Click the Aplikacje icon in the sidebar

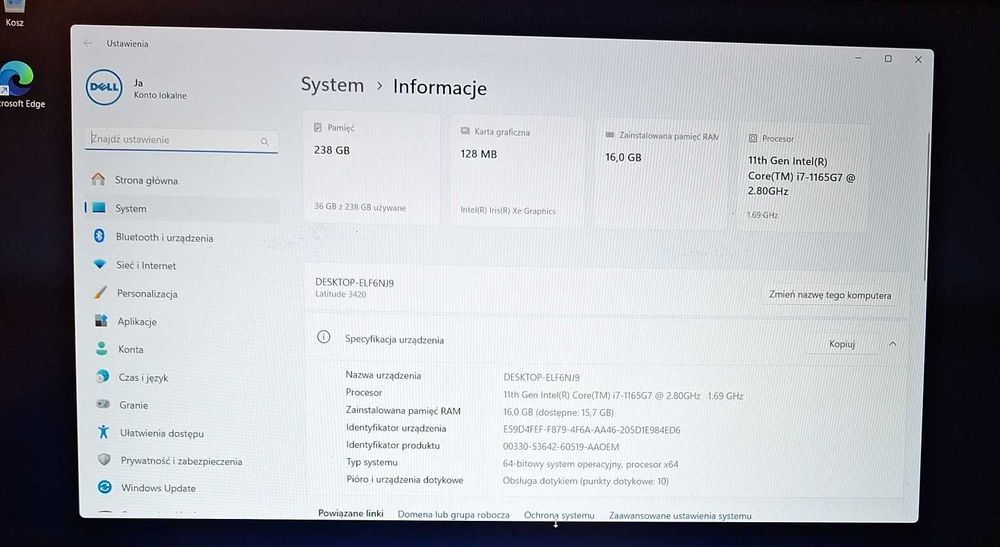point(101,320)
